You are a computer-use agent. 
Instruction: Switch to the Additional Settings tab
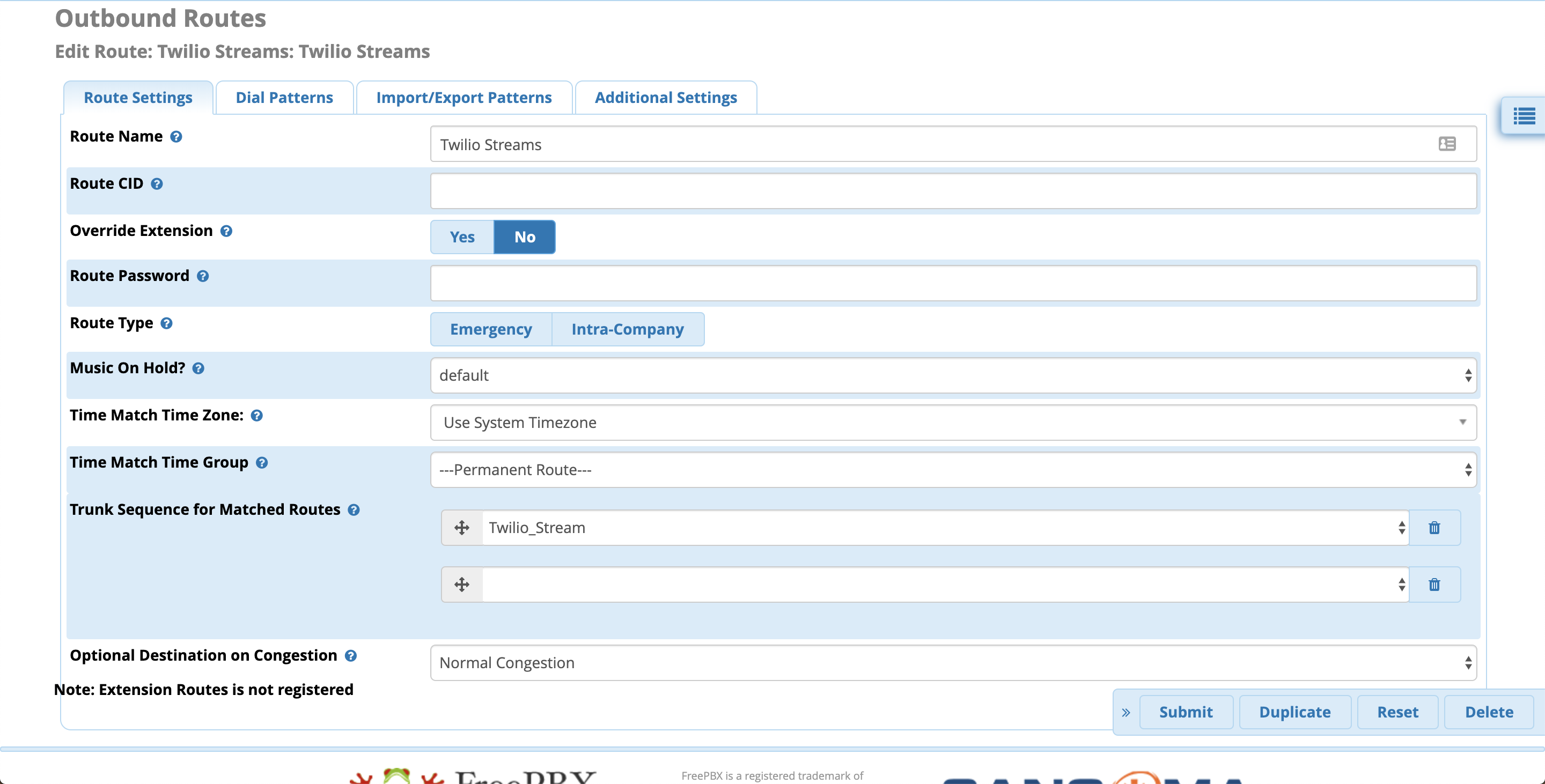666,98
